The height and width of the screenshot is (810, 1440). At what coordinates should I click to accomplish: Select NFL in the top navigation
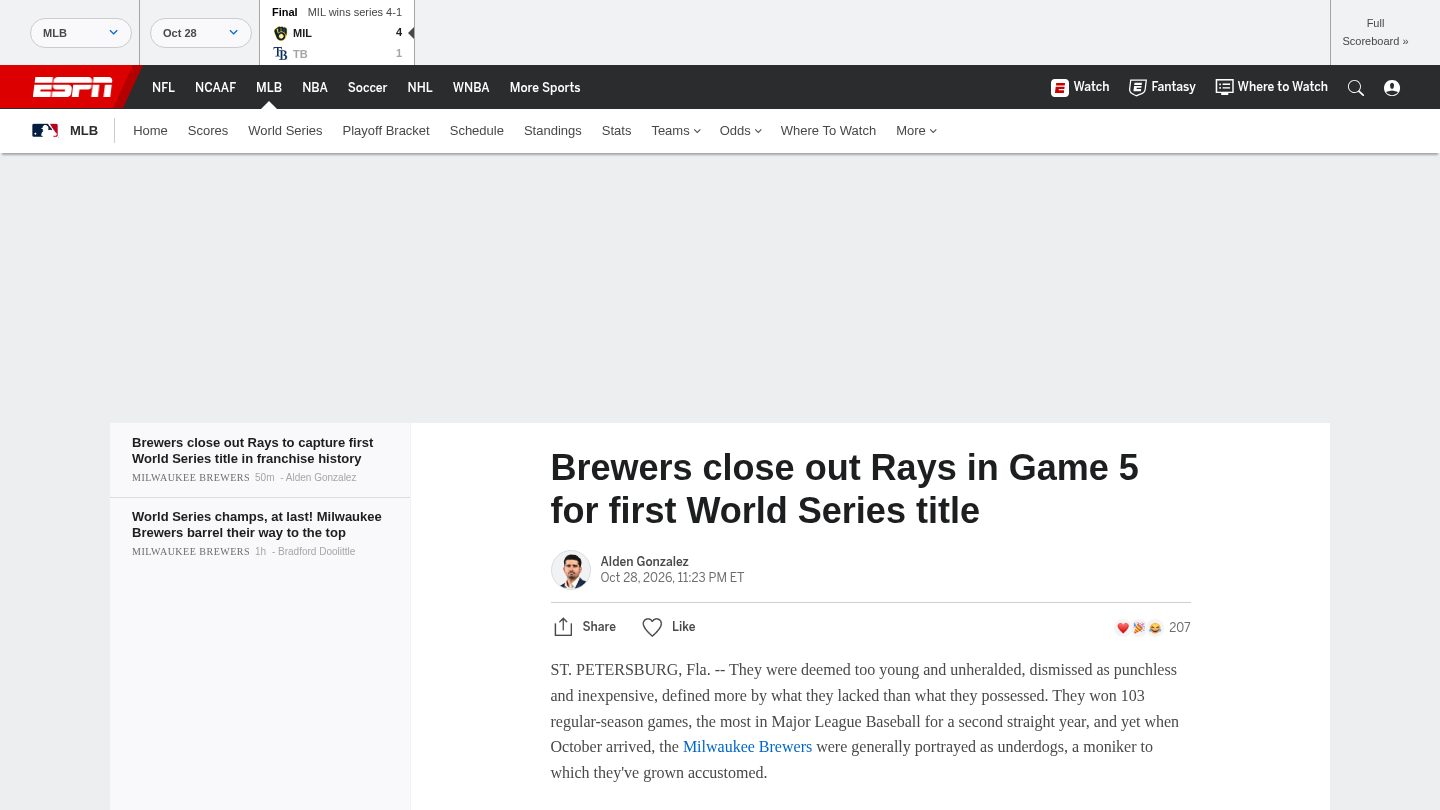[x=163, y=88]
